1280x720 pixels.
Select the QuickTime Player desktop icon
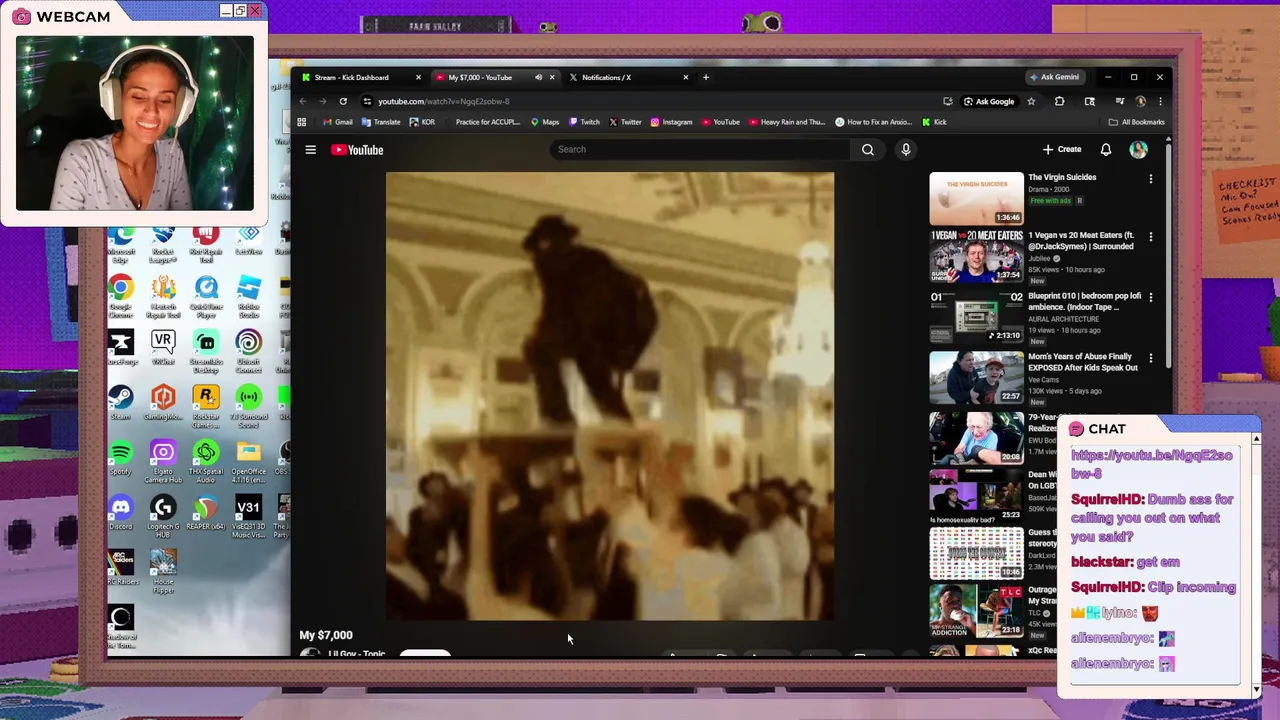click(206, 296)
